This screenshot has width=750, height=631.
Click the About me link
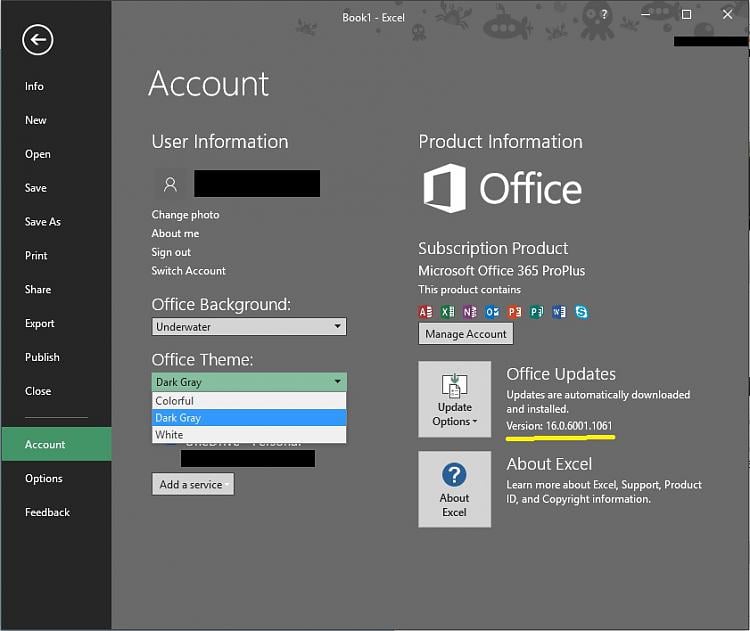[x=175, y=233]
